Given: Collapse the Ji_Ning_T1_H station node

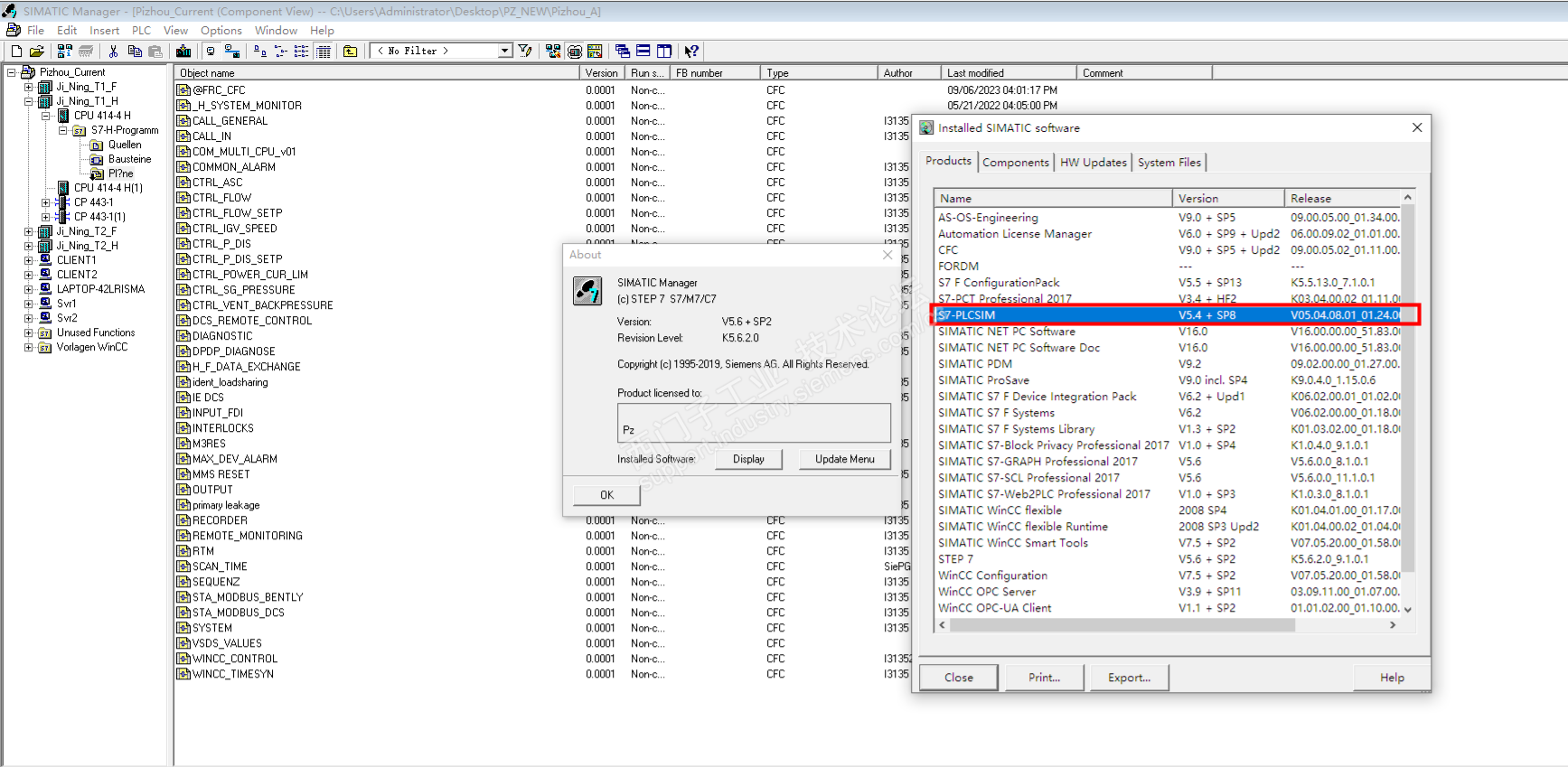Looking at the screenshot, I should [29, 101].
